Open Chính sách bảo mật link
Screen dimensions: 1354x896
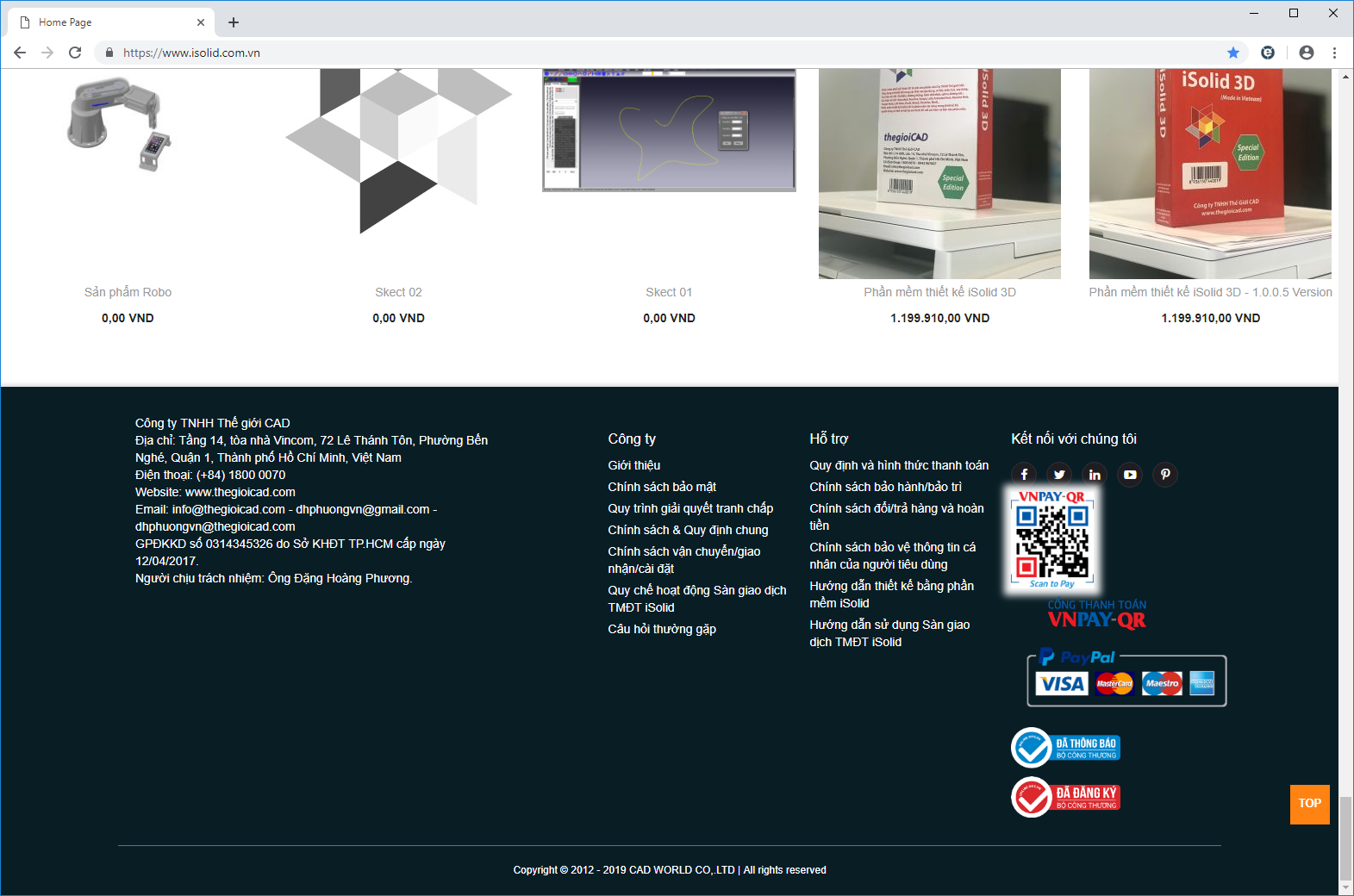tap(662, 487)
